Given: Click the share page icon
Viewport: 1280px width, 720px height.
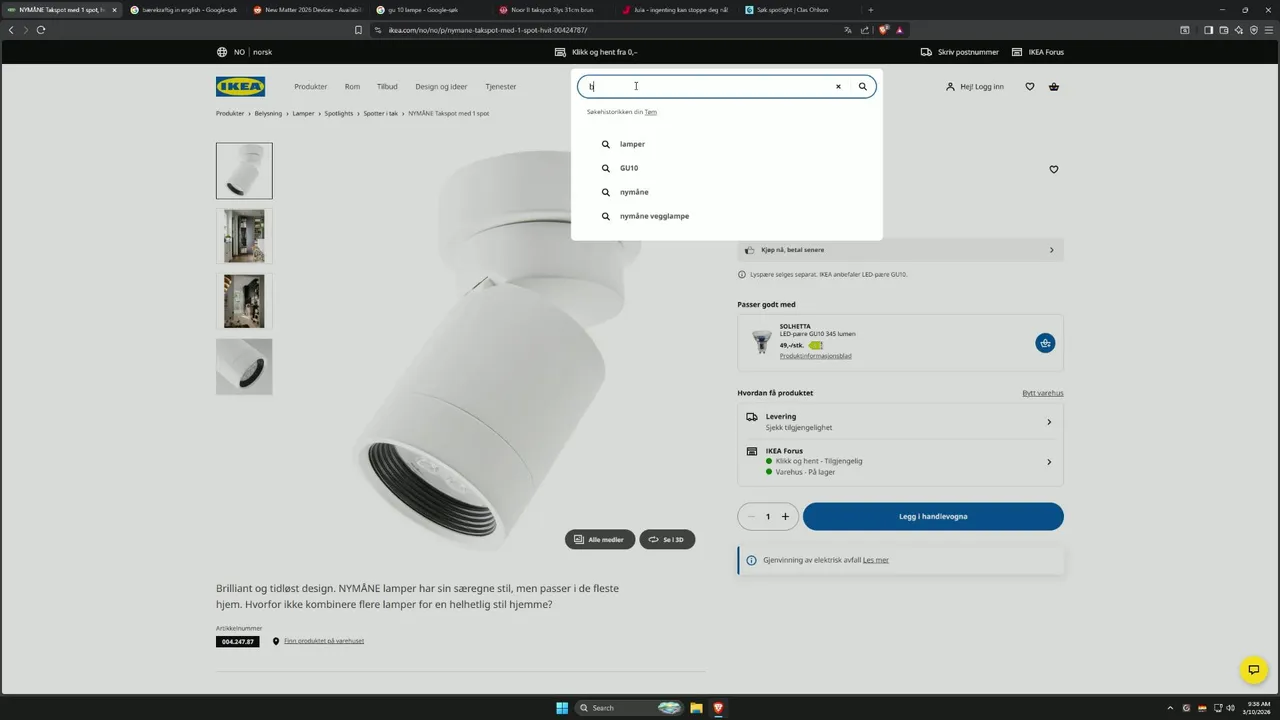Looking at the screenshot, I should click(x=865, y=30).
